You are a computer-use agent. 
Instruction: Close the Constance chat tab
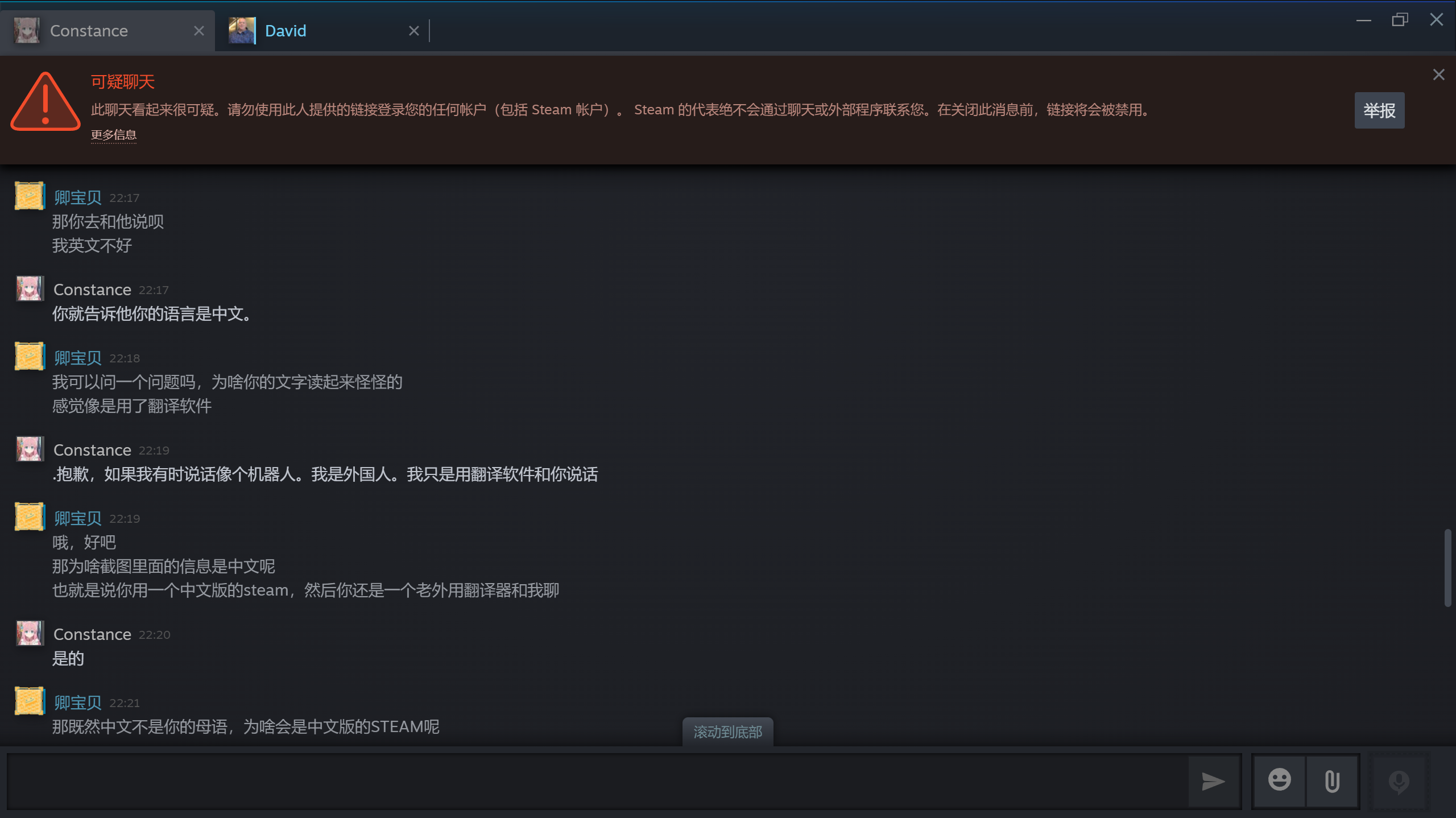tap(198, 31)
